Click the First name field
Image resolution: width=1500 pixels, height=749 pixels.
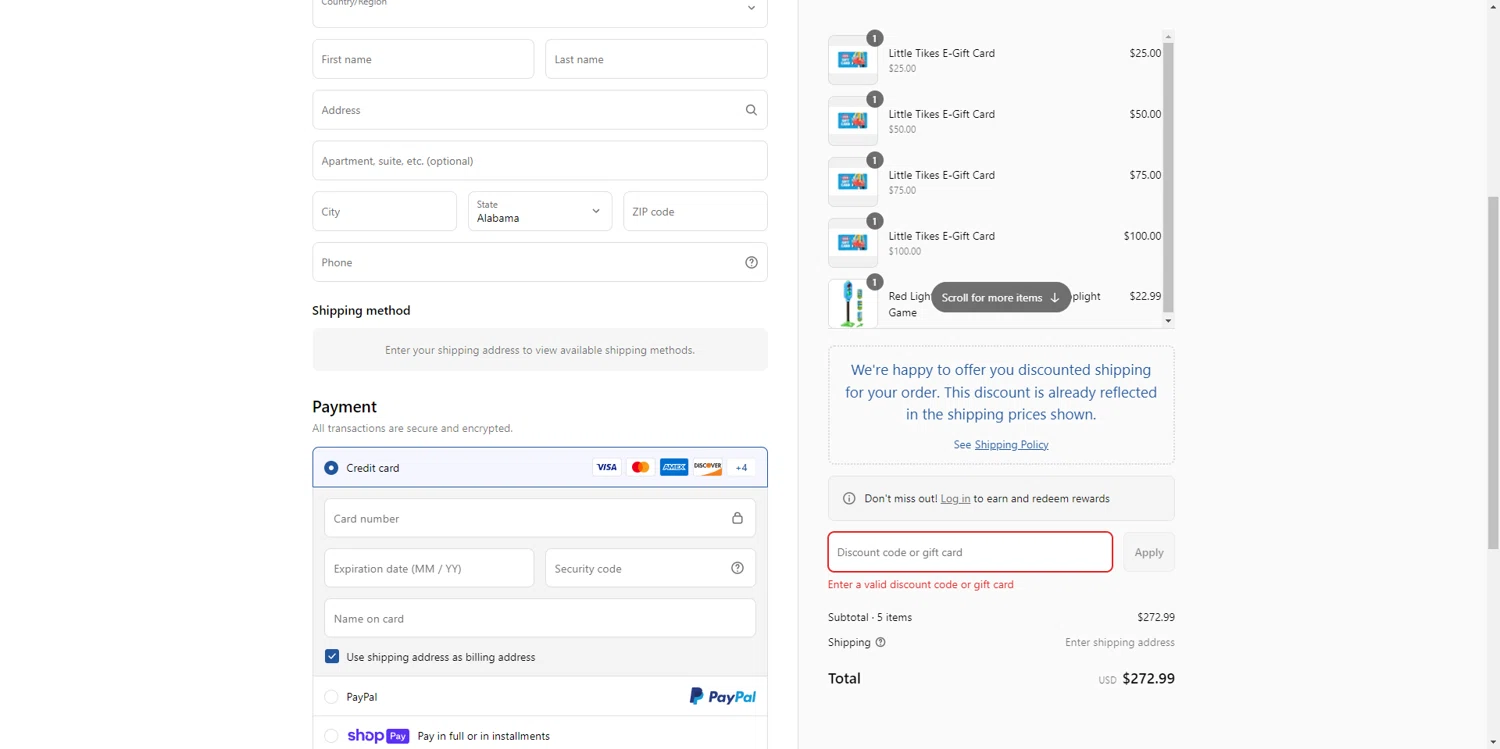pyautogui.click(x=423, y=59)
